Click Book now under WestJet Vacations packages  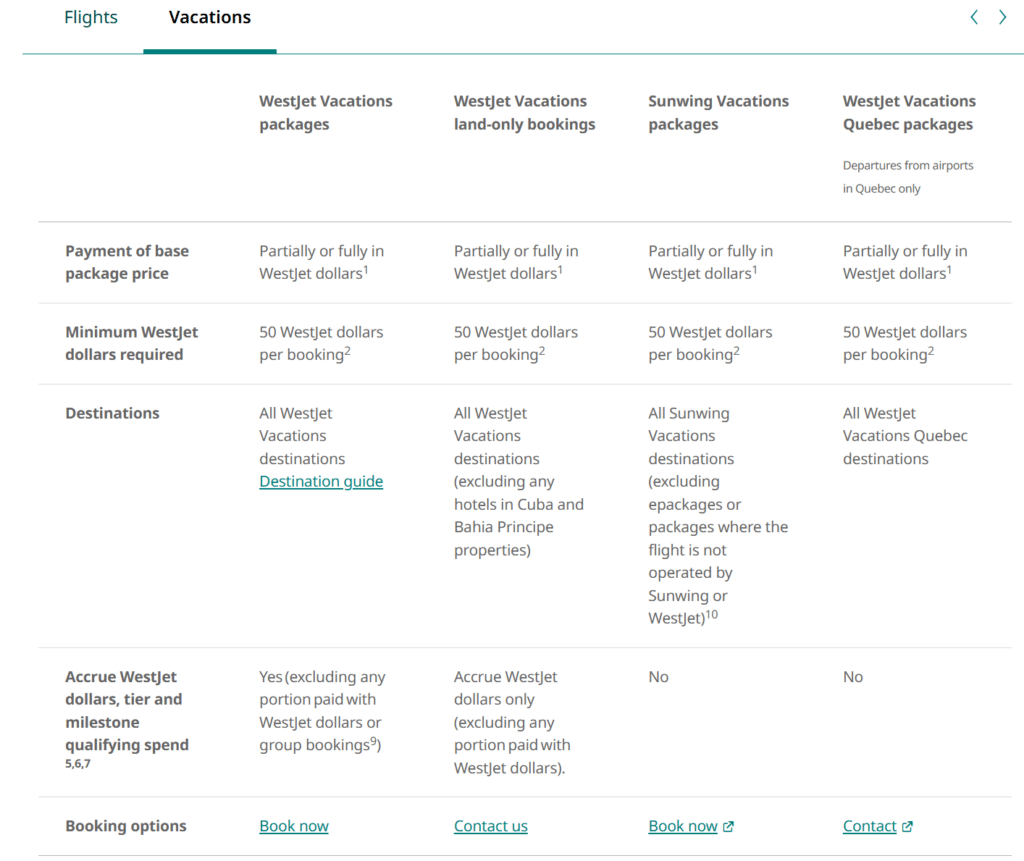click(294, 826)
